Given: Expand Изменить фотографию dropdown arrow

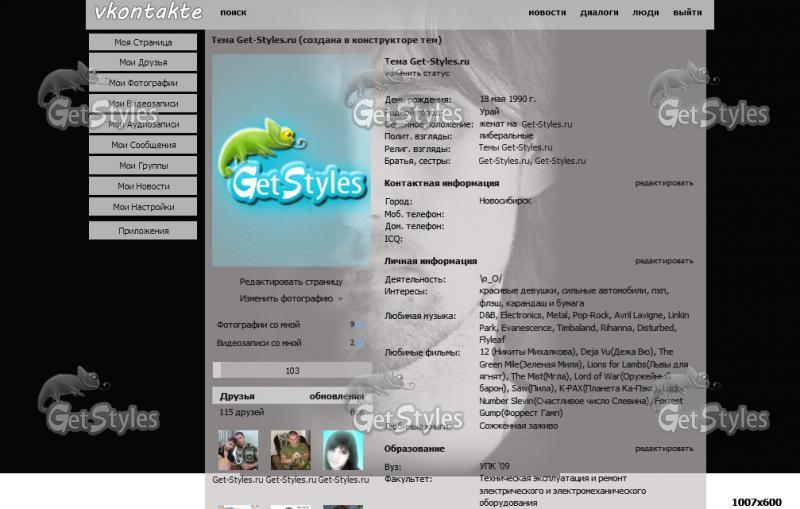Looking at the screenshot, I should (340, 299).
